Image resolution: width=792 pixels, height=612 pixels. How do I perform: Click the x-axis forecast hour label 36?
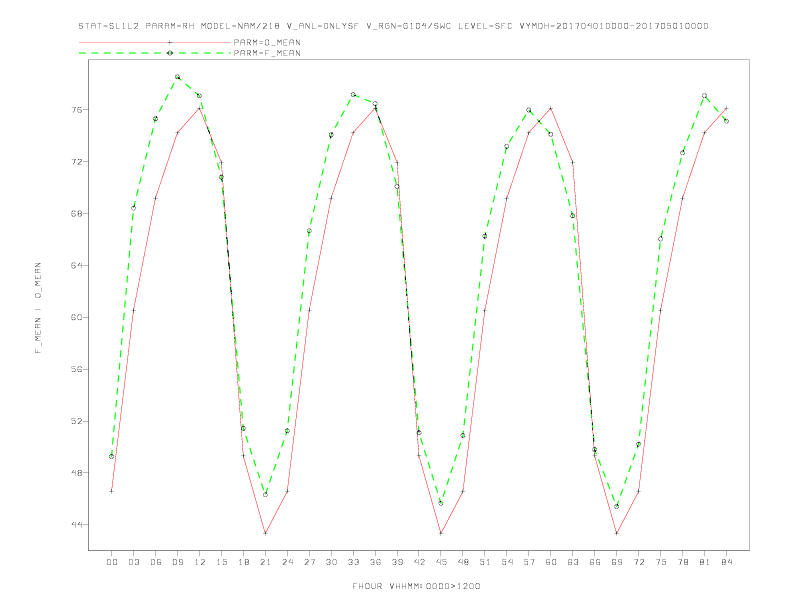coord(375,562)
